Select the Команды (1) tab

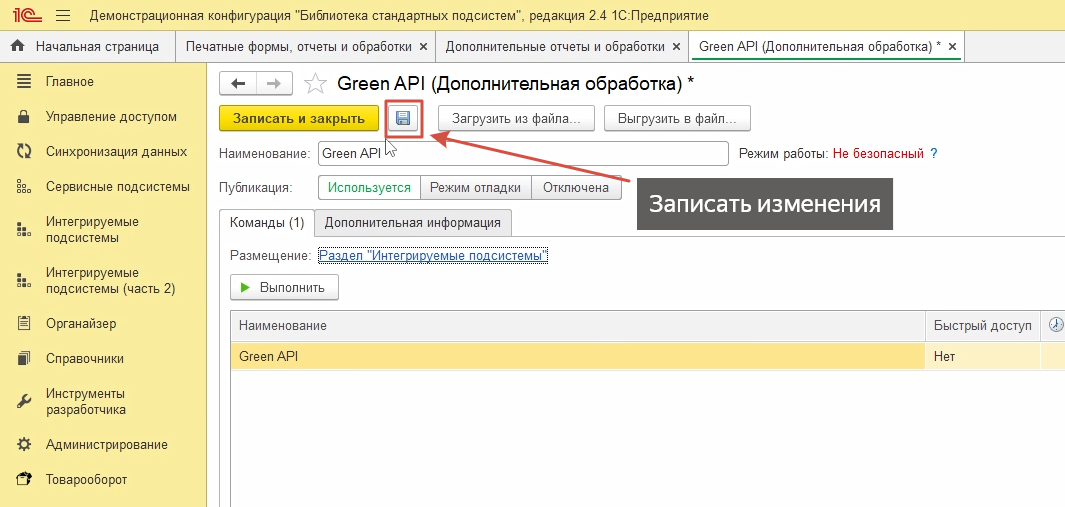click(x=266, y=222)
